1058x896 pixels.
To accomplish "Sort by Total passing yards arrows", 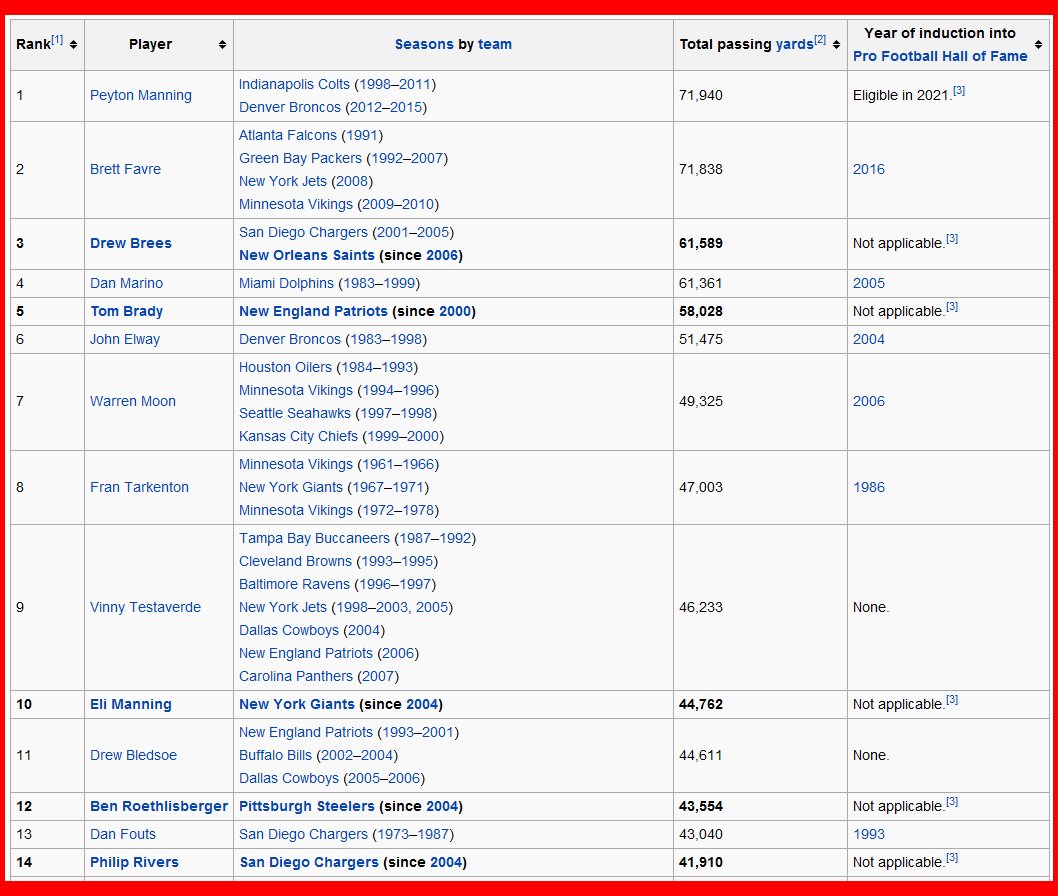I will [x=836, y=45].
